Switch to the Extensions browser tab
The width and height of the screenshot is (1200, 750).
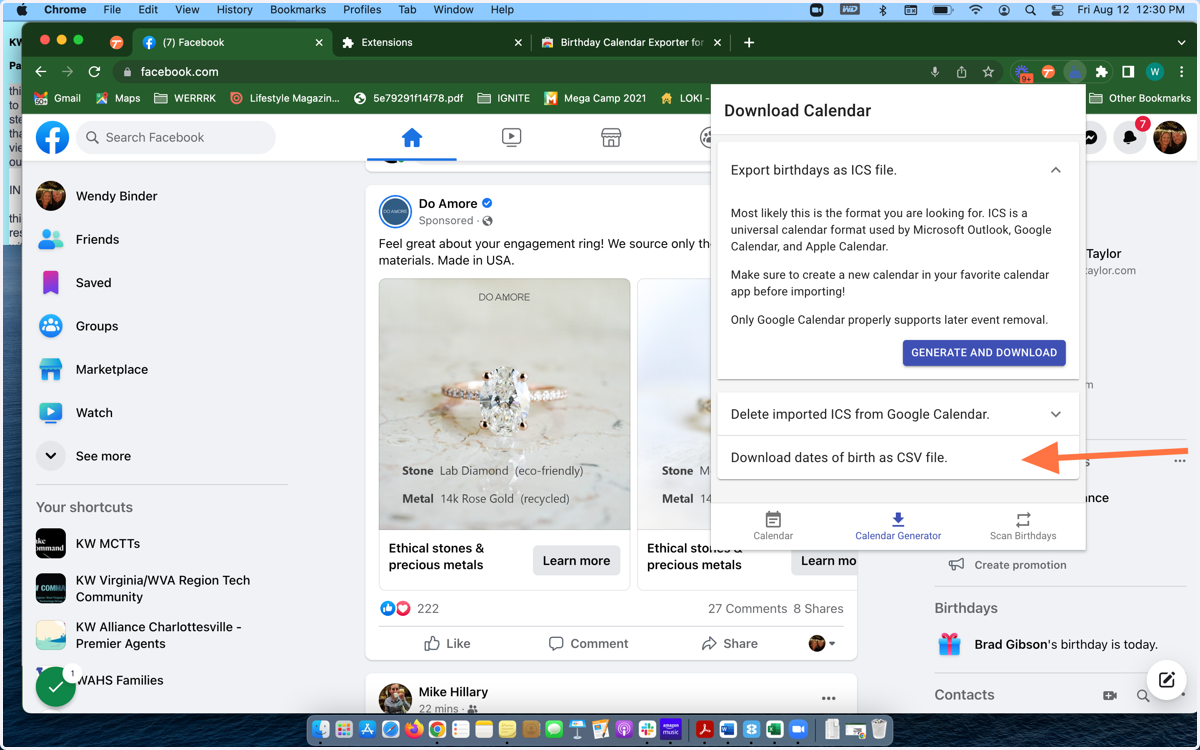(x=431, y=43)
